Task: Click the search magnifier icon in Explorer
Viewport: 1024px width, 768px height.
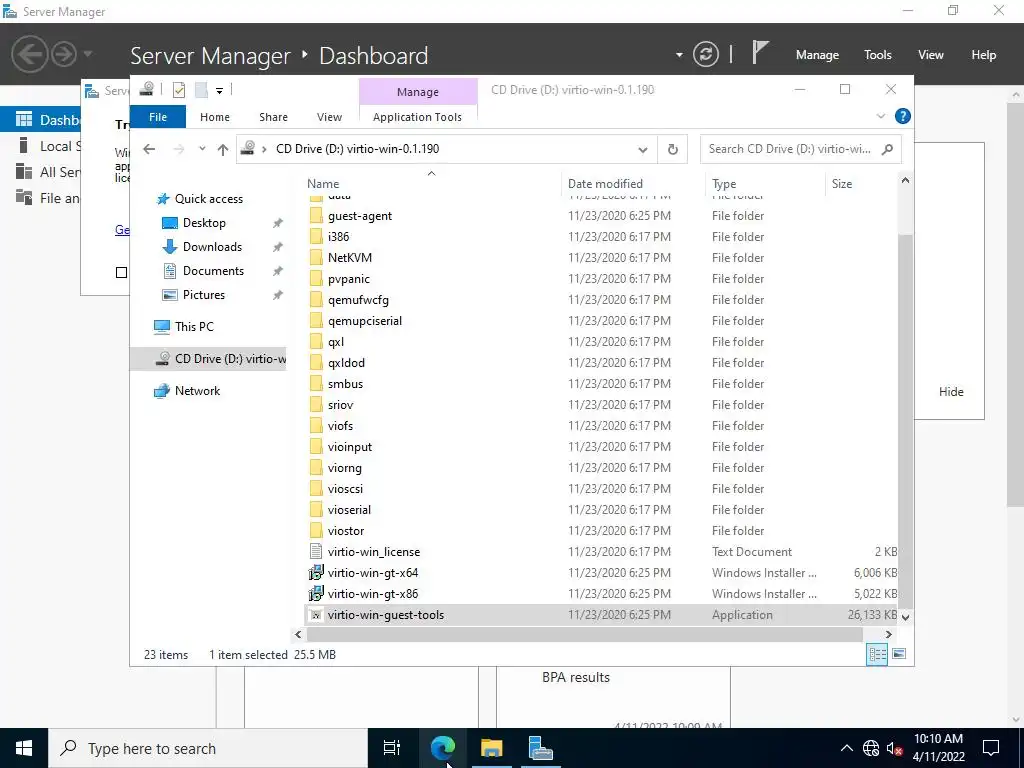Action: (x=887, y=149)
